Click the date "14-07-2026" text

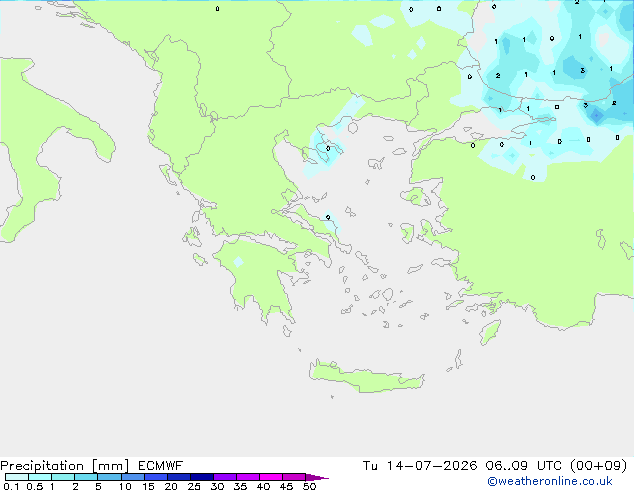[x=431, y=466]
